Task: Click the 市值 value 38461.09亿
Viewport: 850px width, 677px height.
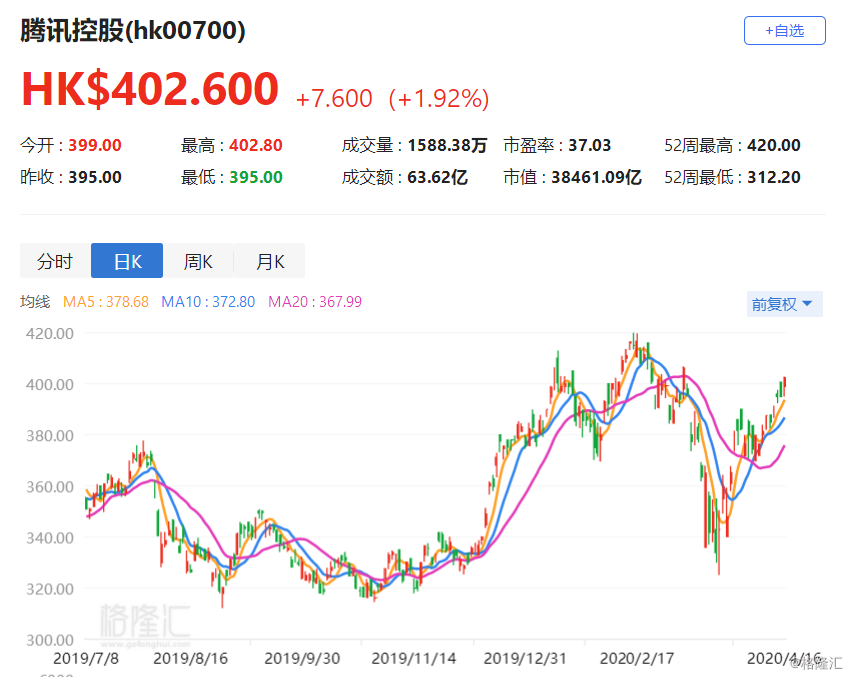Action: coord(596,177)
